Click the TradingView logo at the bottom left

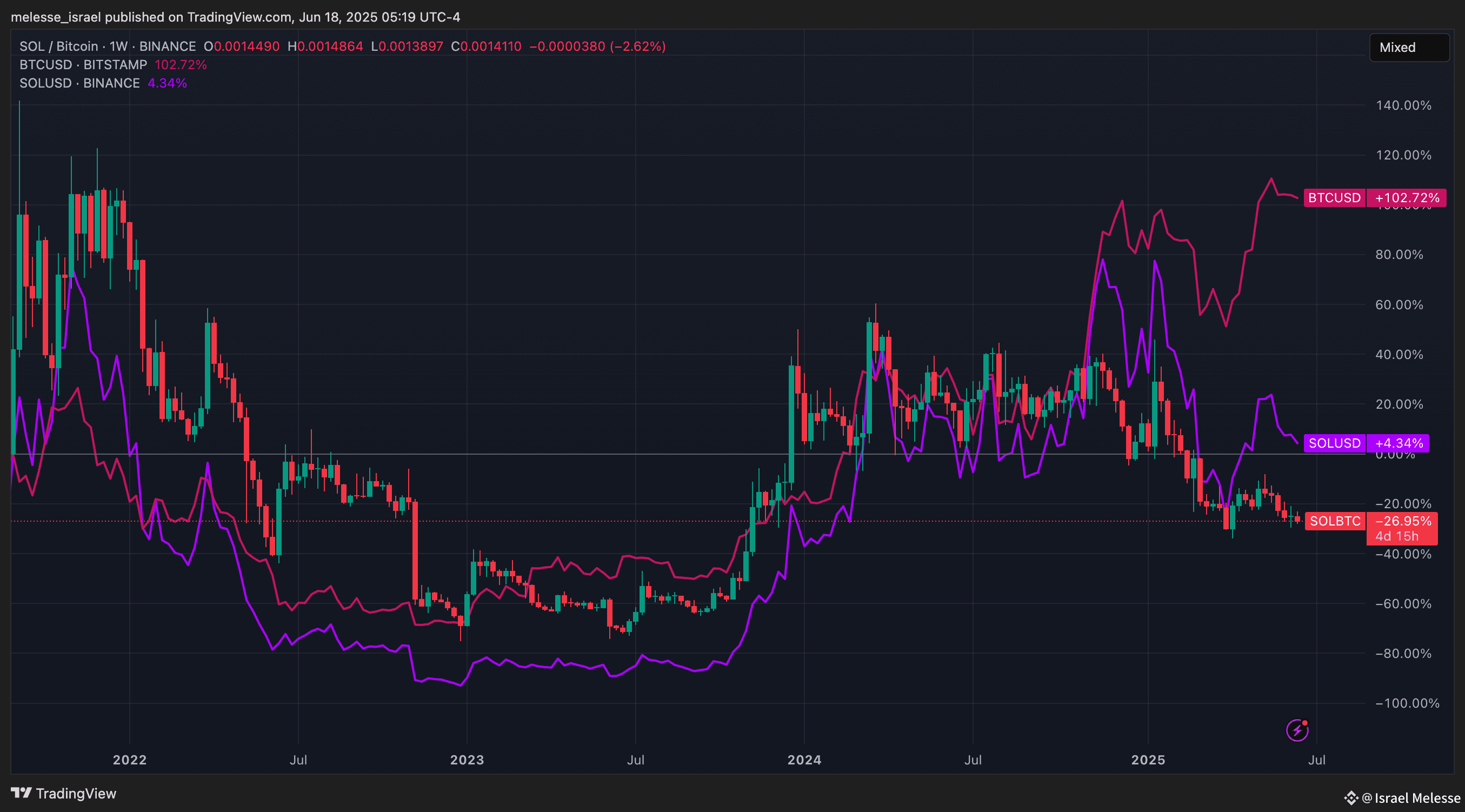(63, 793)
